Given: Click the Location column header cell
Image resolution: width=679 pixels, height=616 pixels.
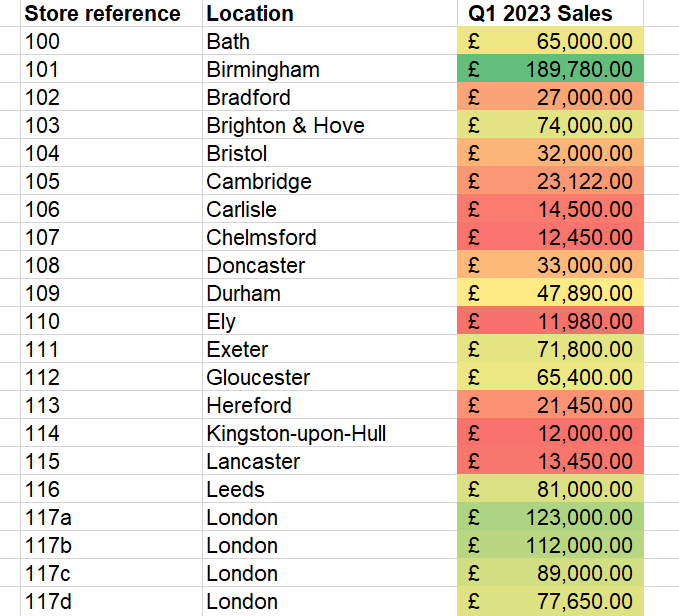Looking at the screenshot, I should [250, 14].
